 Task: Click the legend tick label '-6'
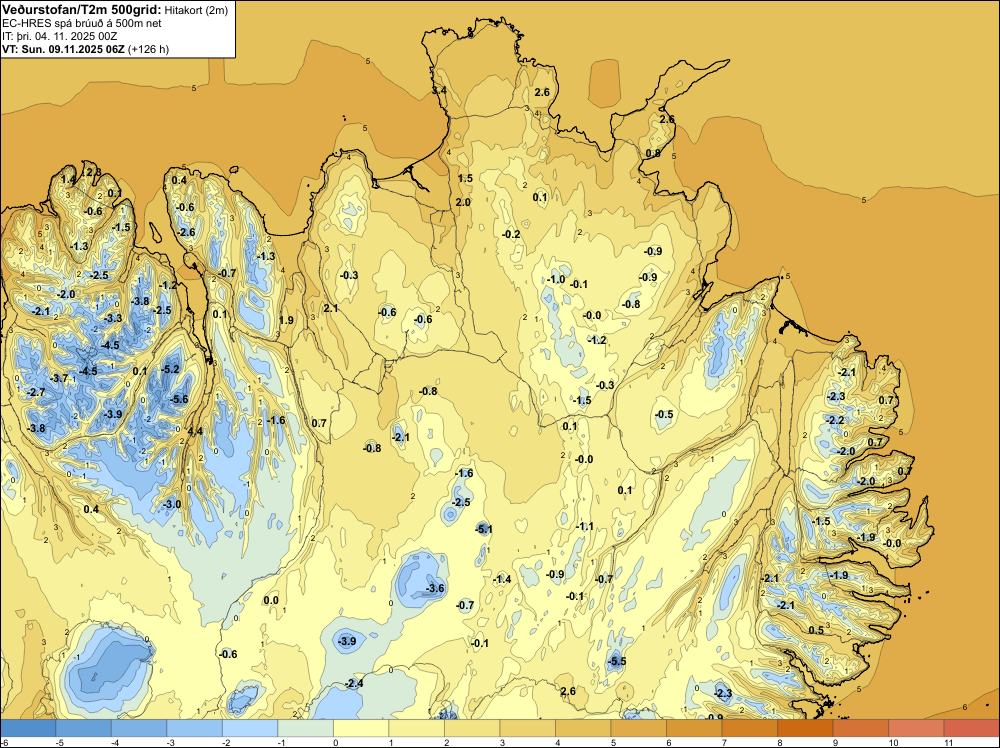4,742
